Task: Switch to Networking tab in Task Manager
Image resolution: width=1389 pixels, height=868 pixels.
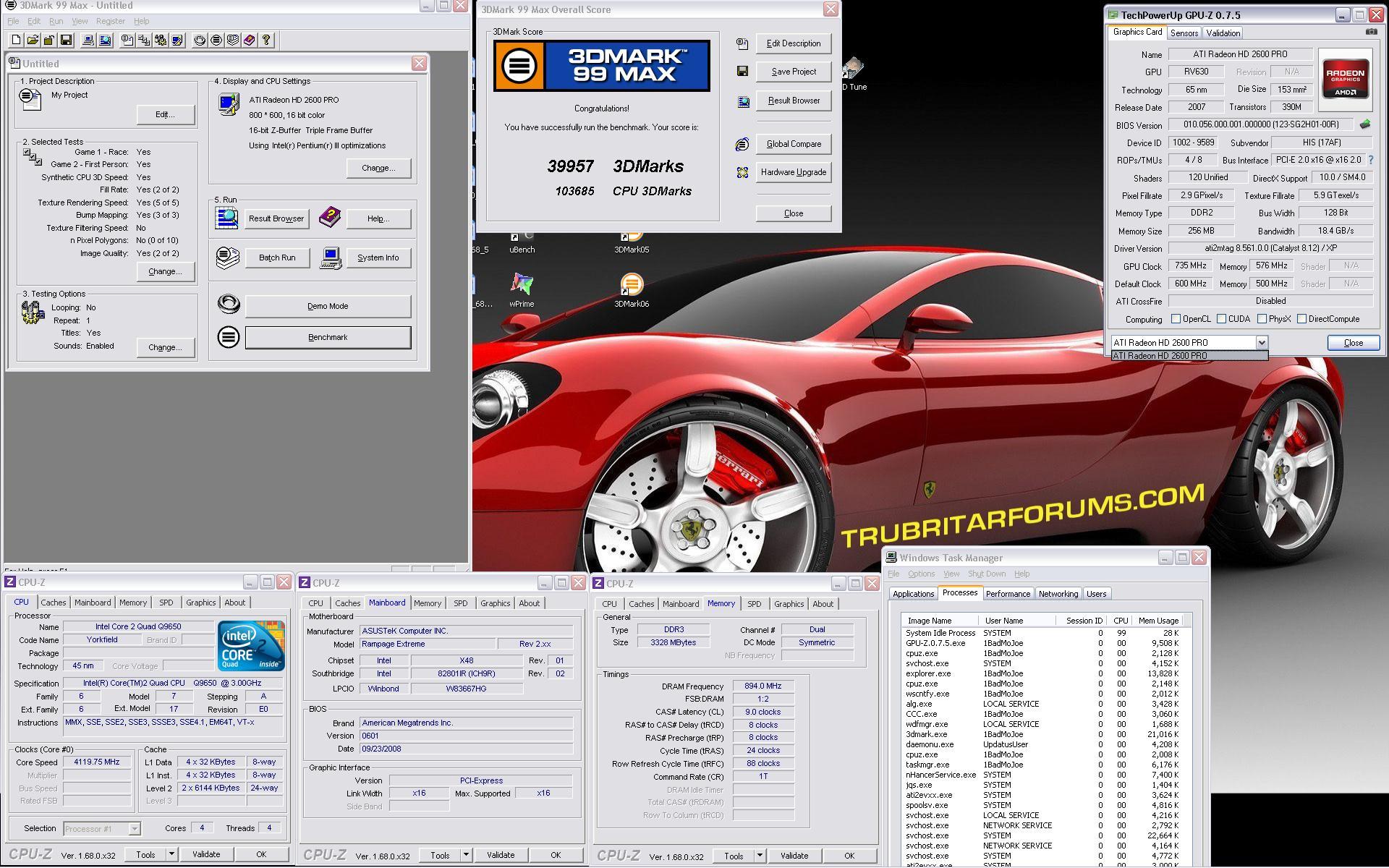Action: click(1058, 594)
